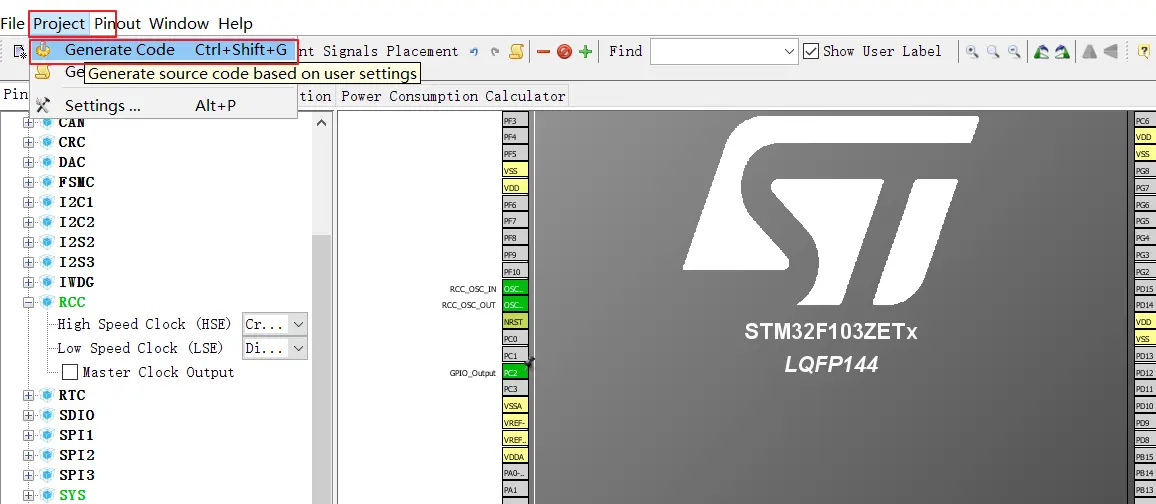Click the PC3 pin on the chip
The image size is (1156, 504).
[515, 388]
